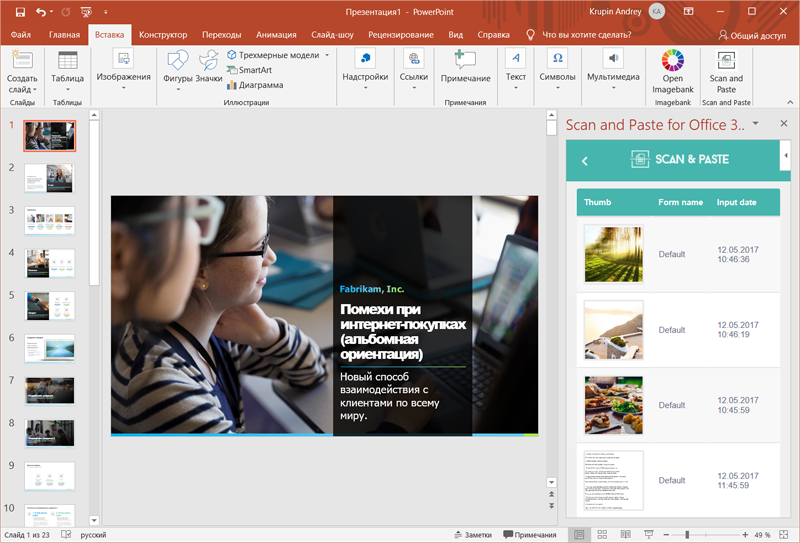Screen dimensions: 800x543
Task: Insert a chart with Диаграмма
Action: [x=255, y=85]
